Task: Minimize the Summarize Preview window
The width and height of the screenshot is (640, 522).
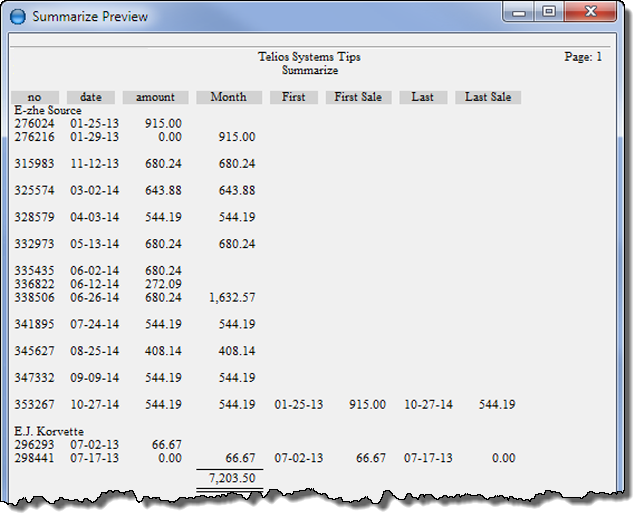Action: [519, 13]
